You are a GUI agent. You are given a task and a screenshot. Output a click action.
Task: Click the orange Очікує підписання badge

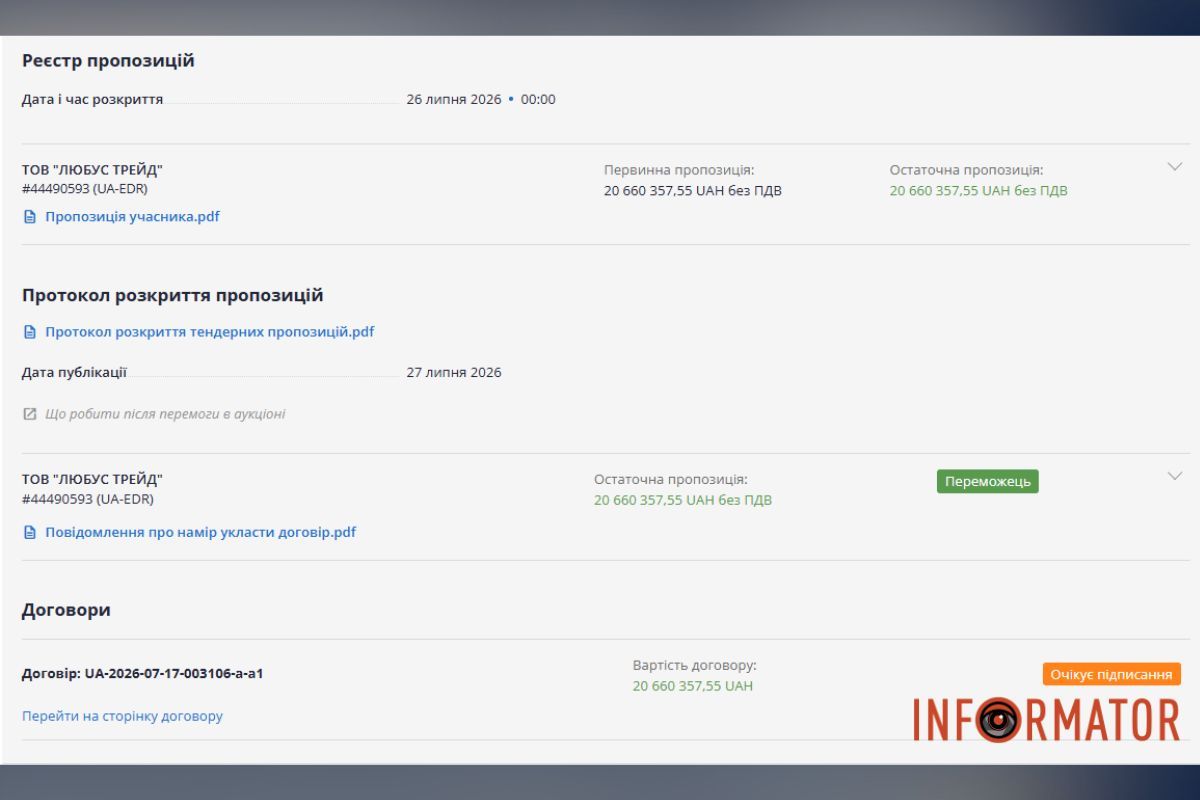click(x=1111, y=674)
